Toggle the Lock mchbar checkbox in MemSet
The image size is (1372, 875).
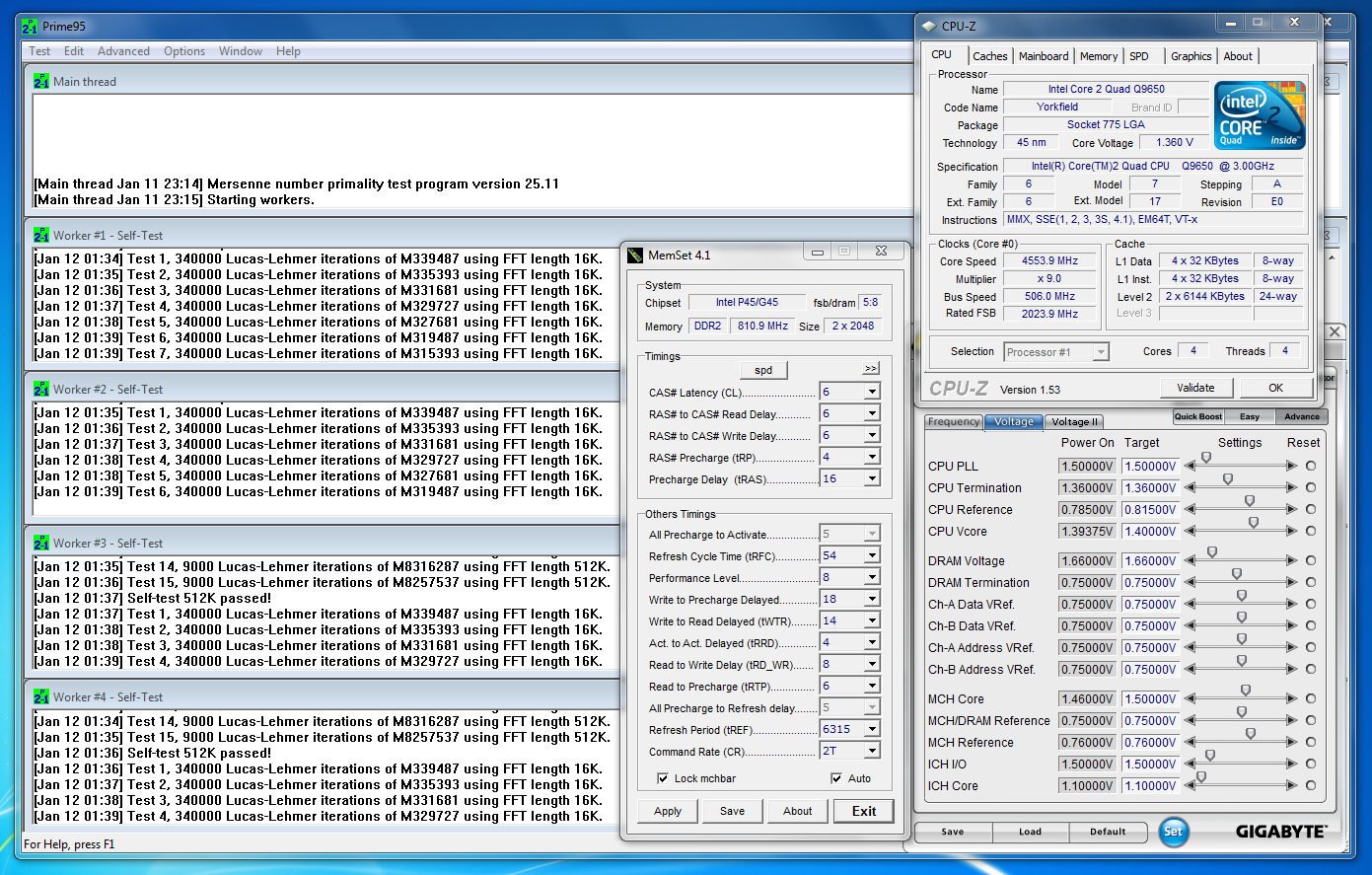tap(663, 778)
